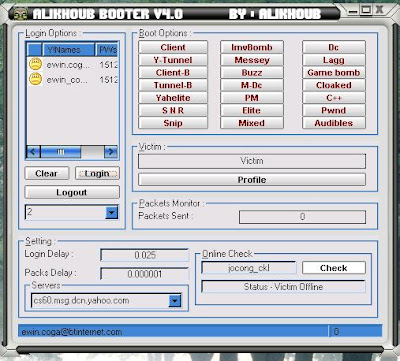This screenshot has width=400, height=361.
Task: Click the Login Delay field 0.025
Action: click(x=145, y=255)
